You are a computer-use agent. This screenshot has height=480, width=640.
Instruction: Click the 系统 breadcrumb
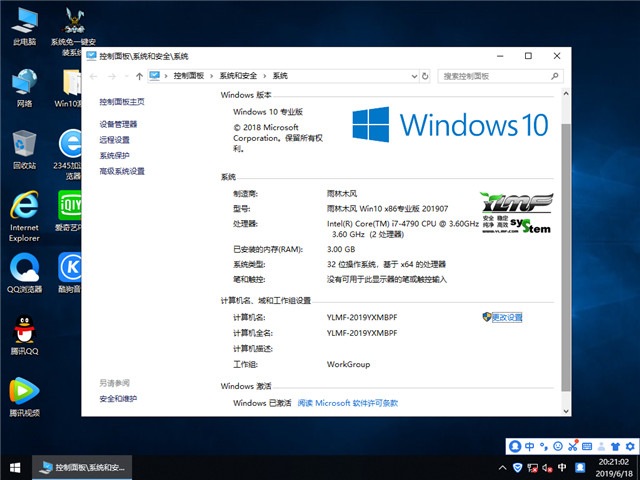(280, 76)
